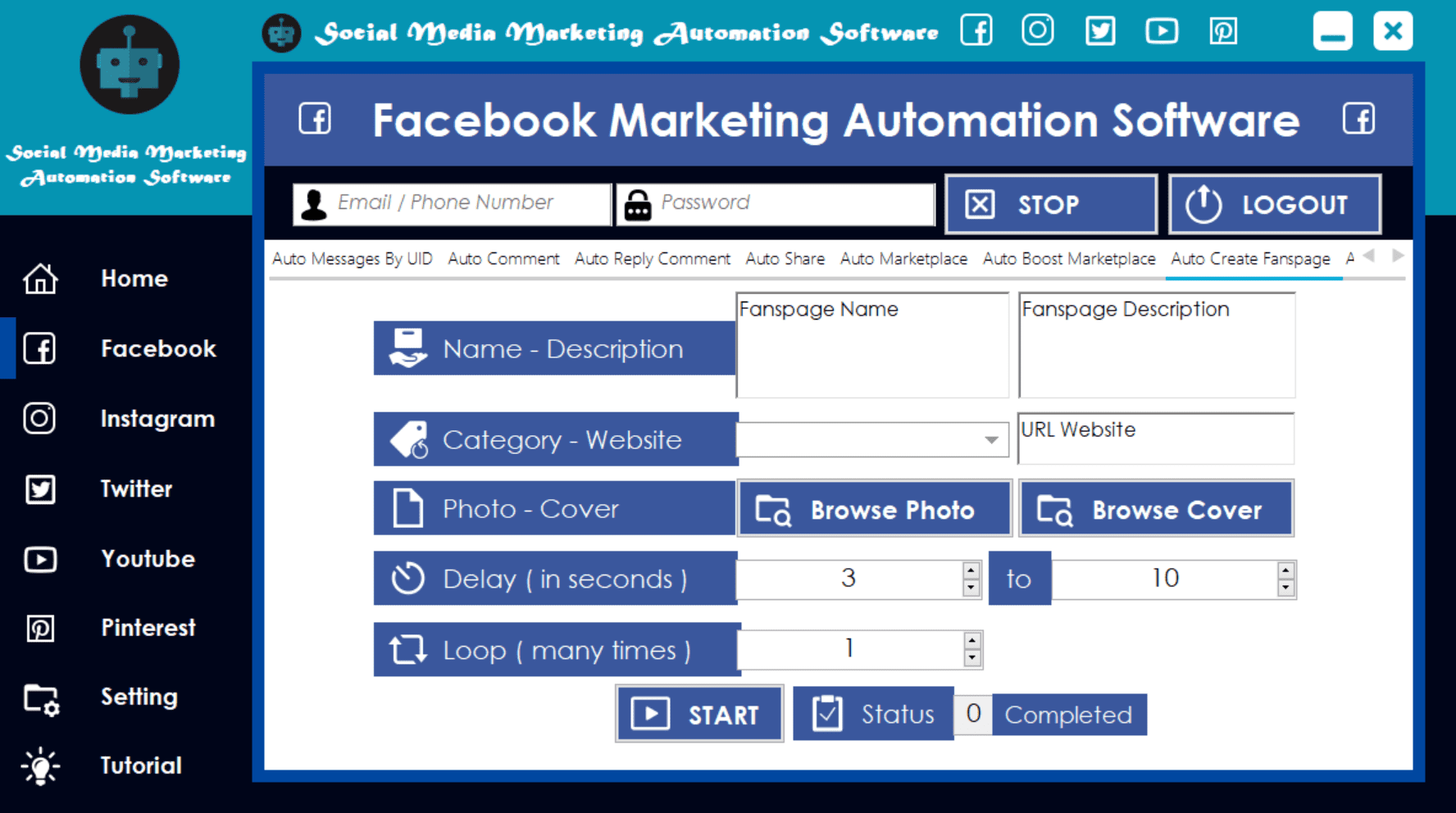Open the Auto Marketplace tab

[903, 259]
